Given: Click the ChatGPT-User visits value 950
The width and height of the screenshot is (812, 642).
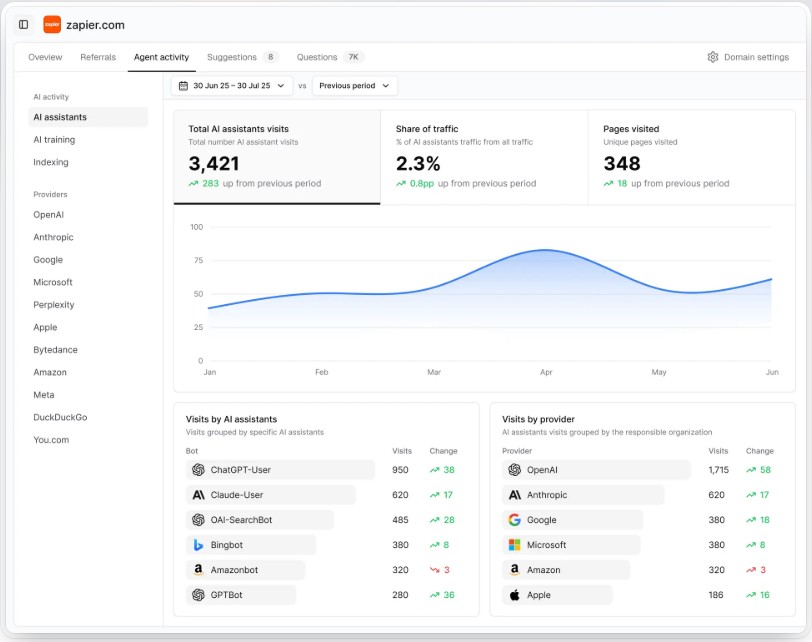Looking at the screenshot, I should 400,470.
